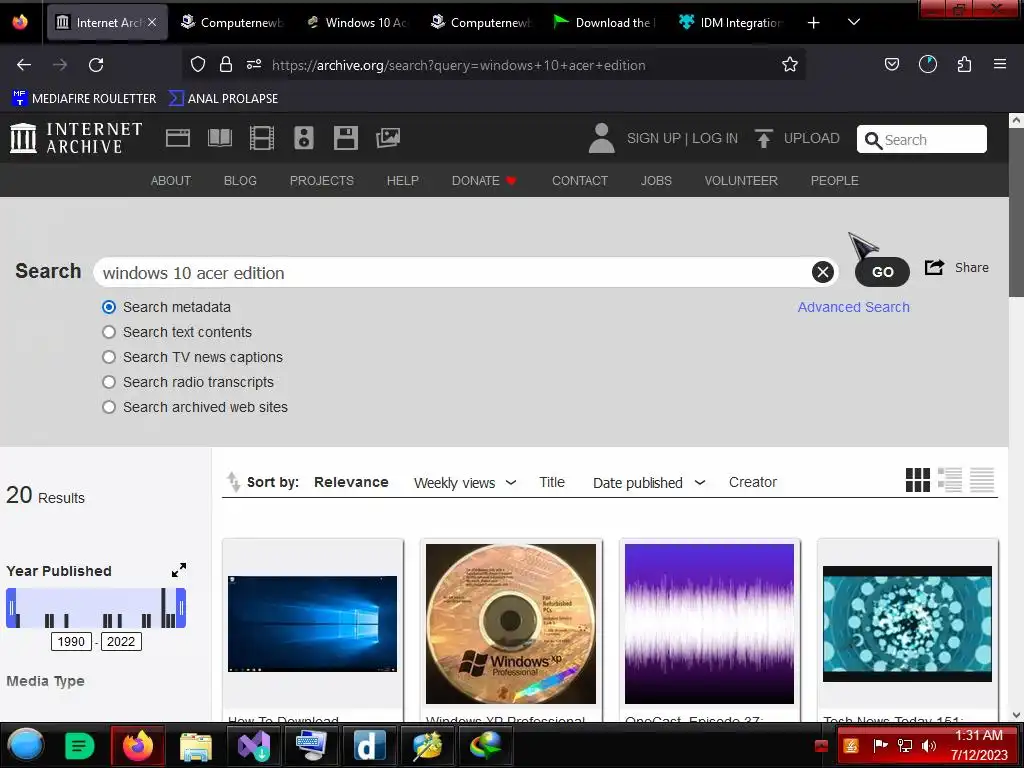
Task: Switch to Download the browser tab
Action: click(x=607, y=23)
